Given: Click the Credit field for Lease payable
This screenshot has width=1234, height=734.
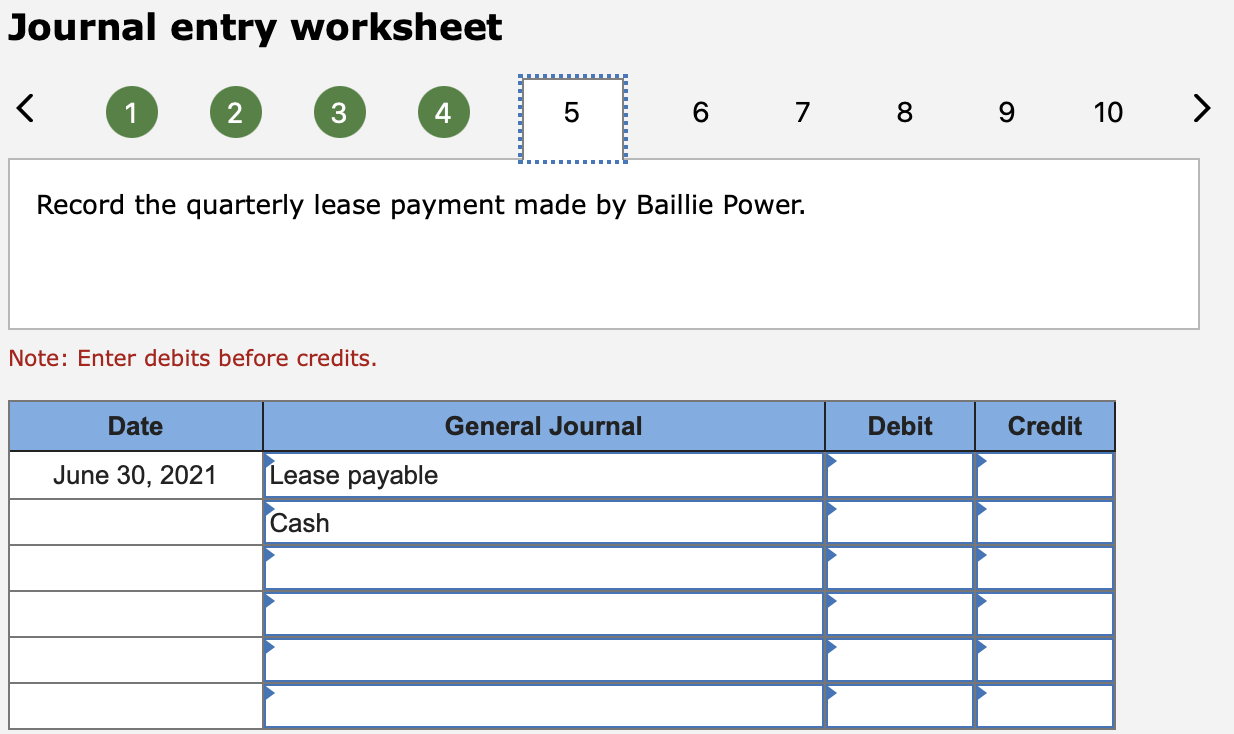Looking at the screenshot, I should 1045,475.
